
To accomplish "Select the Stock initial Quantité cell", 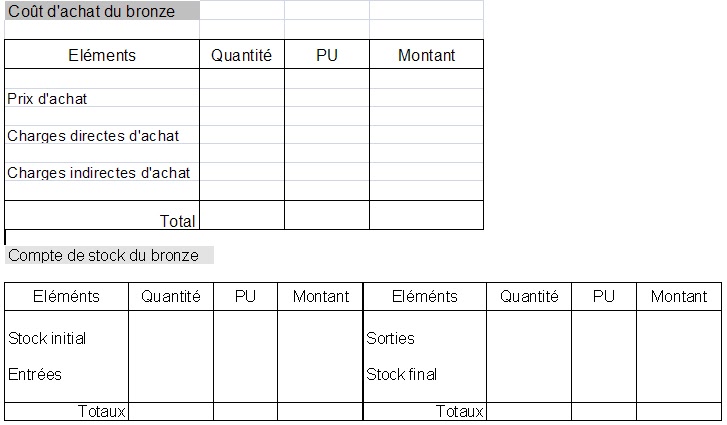I will coord(170,338).
